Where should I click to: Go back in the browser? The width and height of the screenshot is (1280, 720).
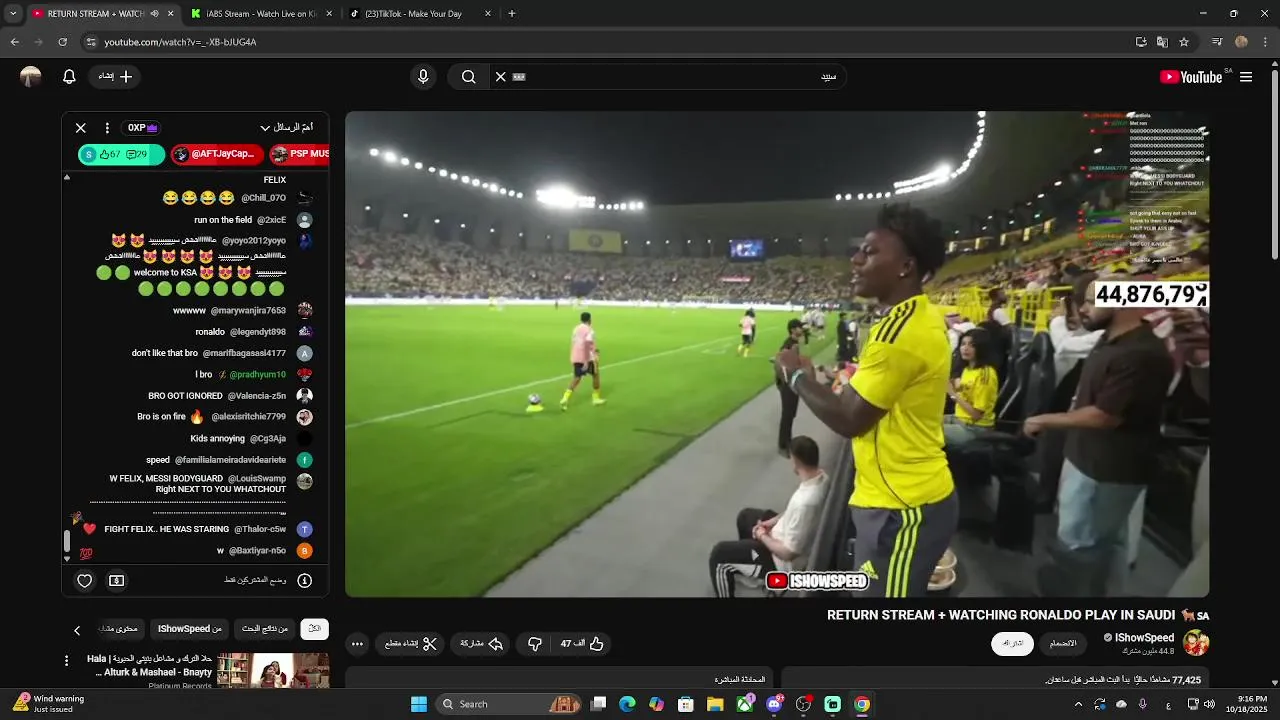point(15,42)
